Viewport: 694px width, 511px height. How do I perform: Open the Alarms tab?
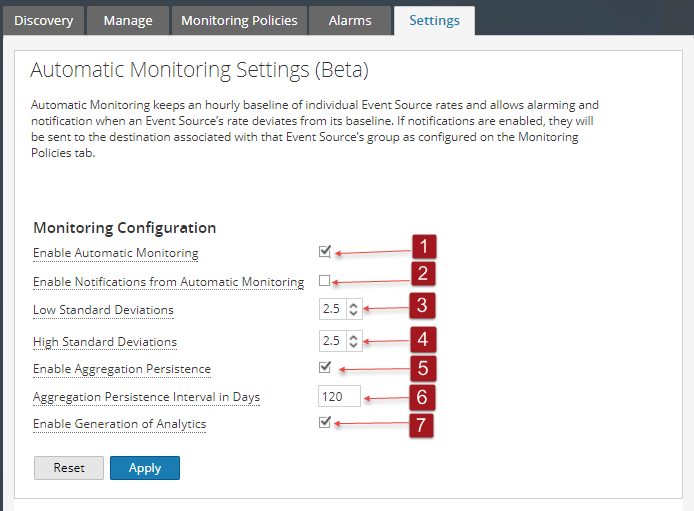[350, 20]
